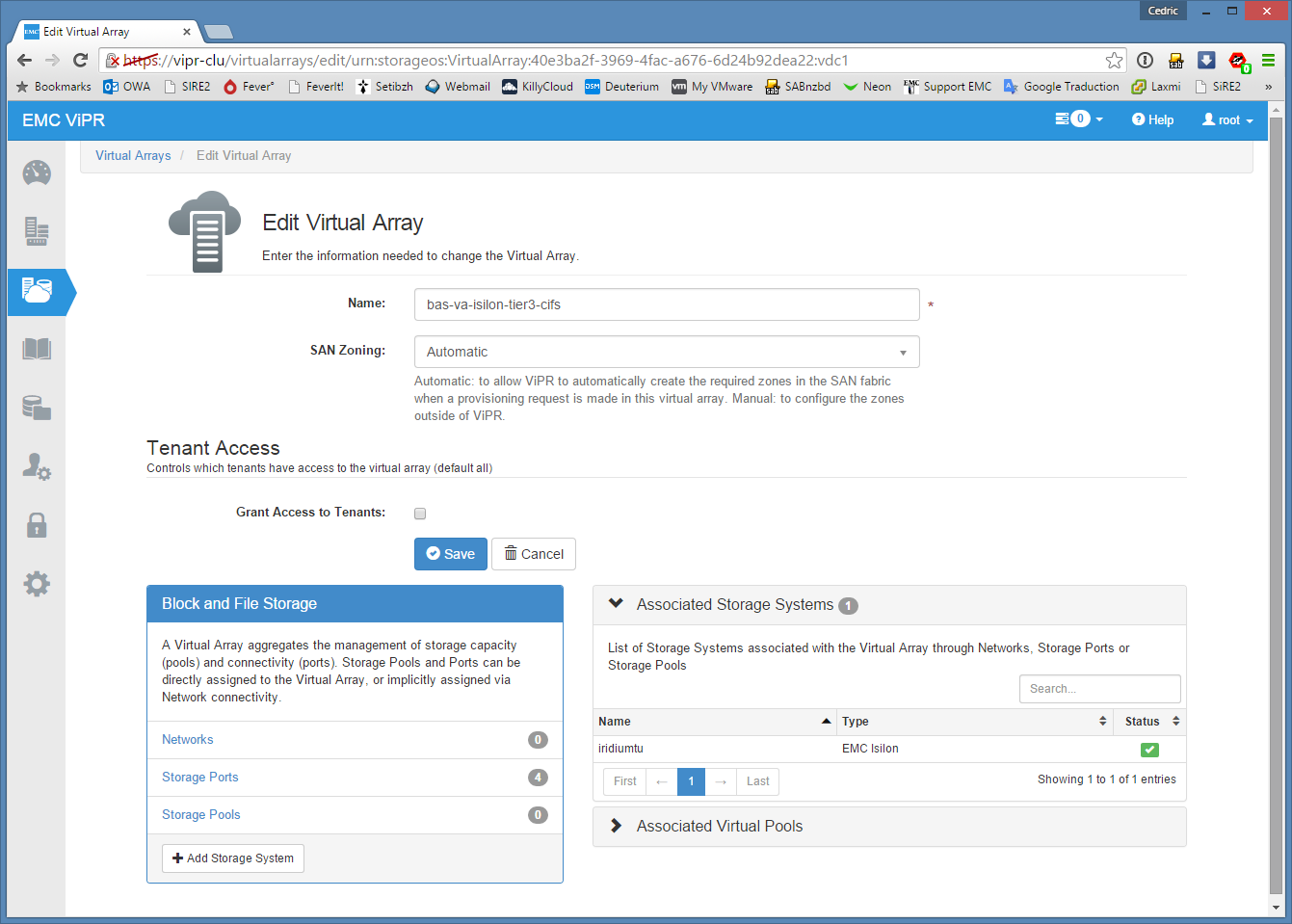The width and height of the screenshot is (1292, 924).
Task: Sort storage systems by Name column
Action: (714, 722)
